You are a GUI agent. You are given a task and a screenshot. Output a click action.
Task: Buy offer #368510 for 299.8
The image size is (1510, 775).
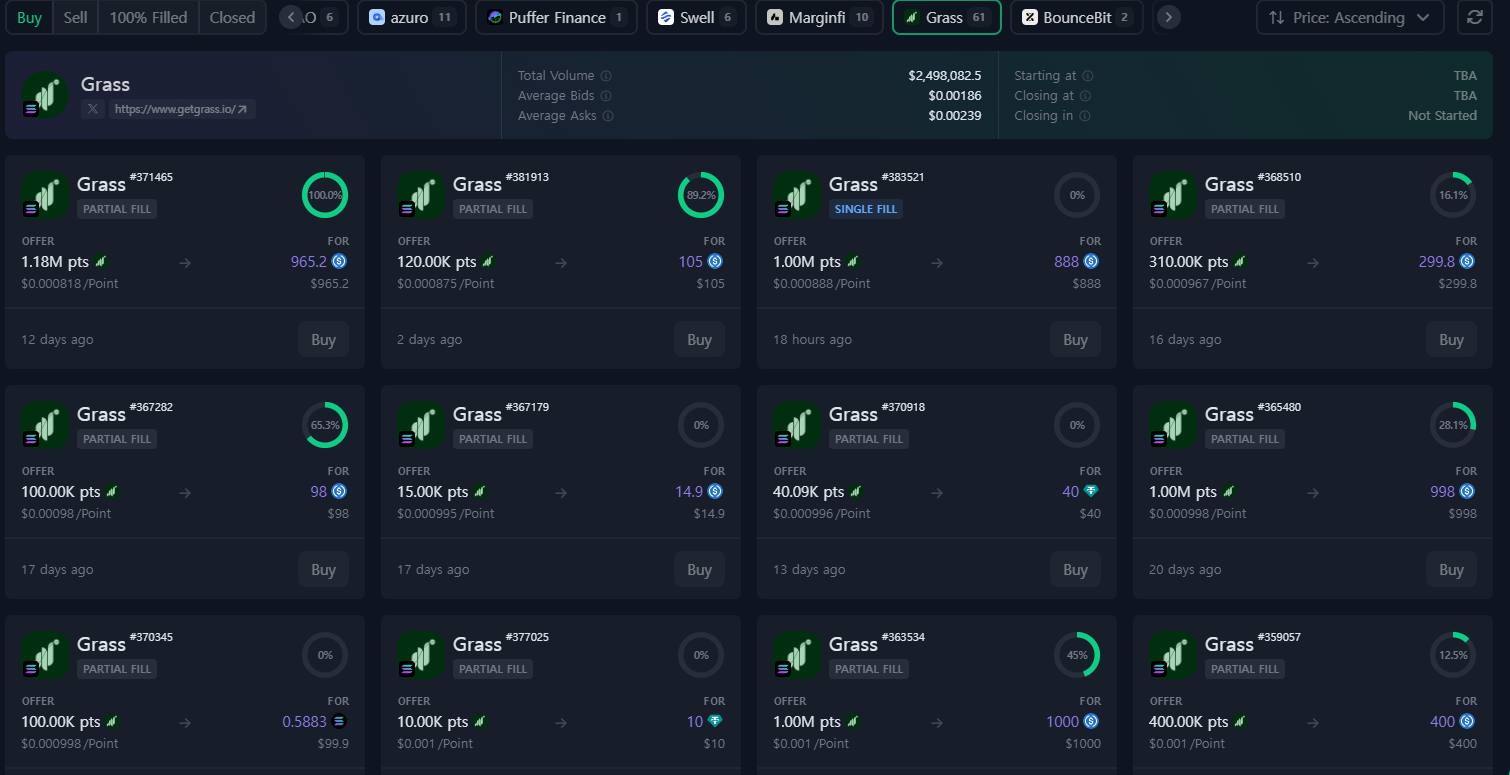[1451, 340]
